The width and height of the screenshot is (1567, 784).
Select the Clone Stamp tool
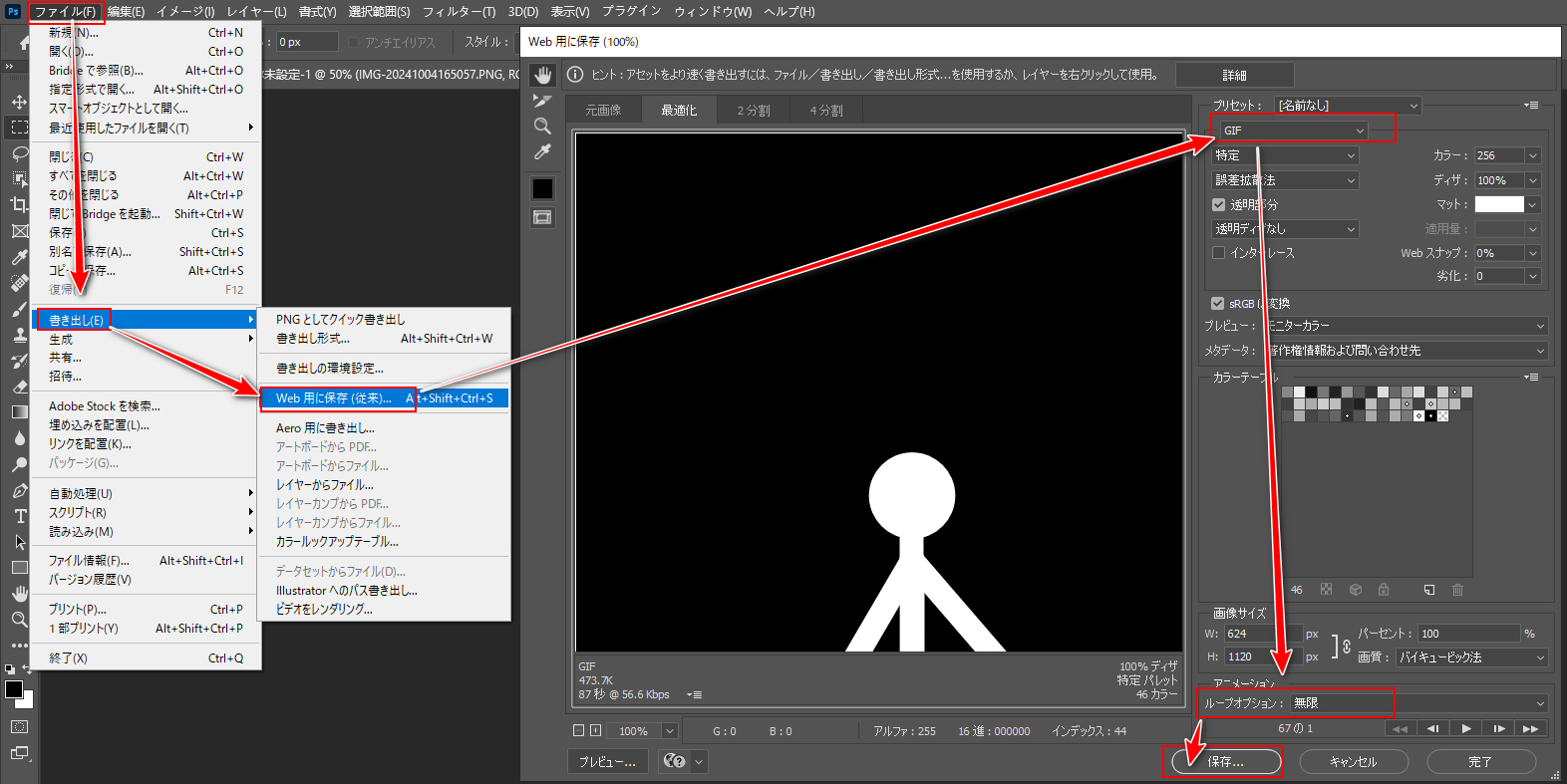(x=19, y=335)
